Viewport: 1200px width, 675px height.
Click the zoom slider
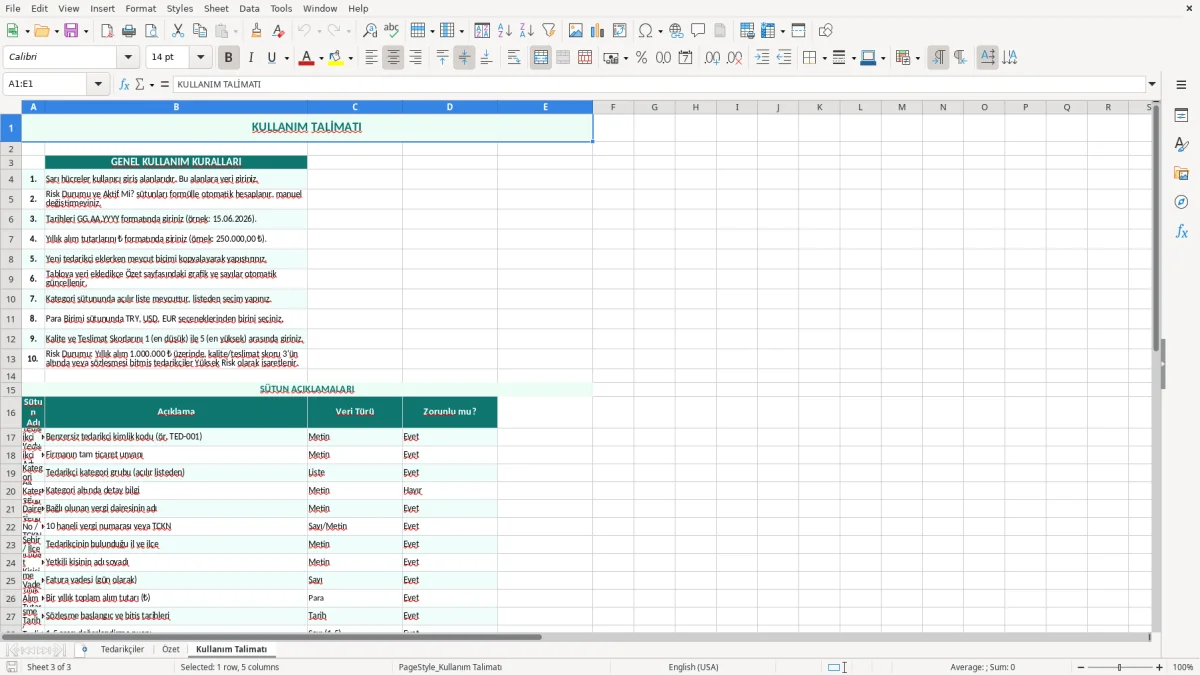pyautogui.click(x=1118, y=667)
